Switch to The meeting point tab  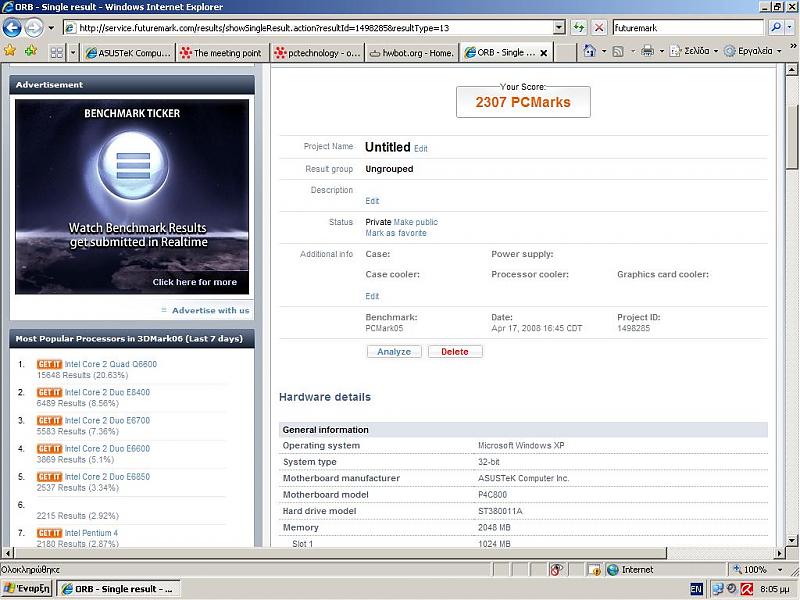[x=221, y=53]
